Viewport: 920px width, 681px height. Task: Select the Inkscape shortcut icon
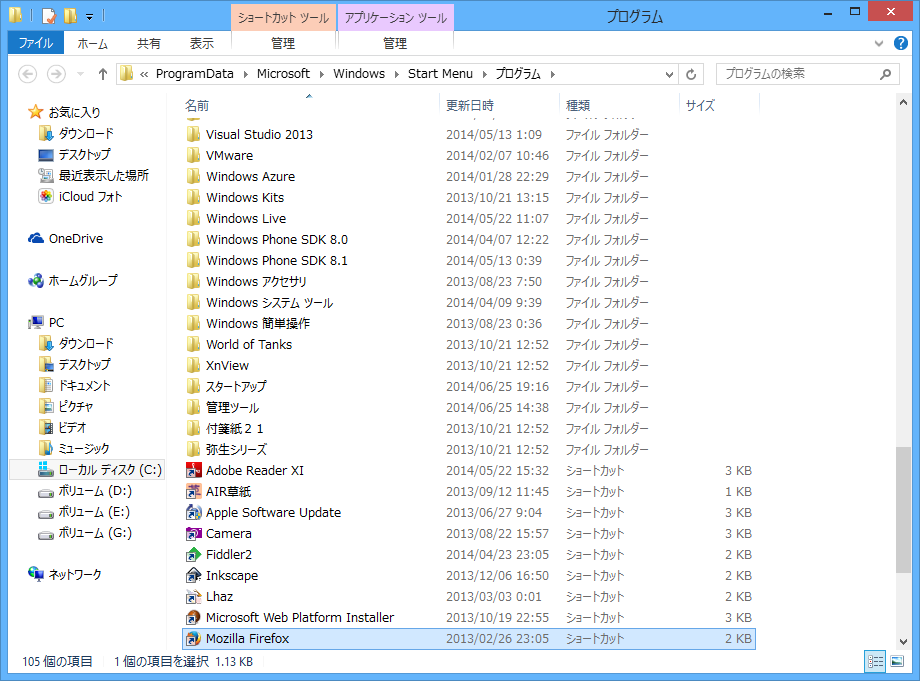click(x=194, y=575)
